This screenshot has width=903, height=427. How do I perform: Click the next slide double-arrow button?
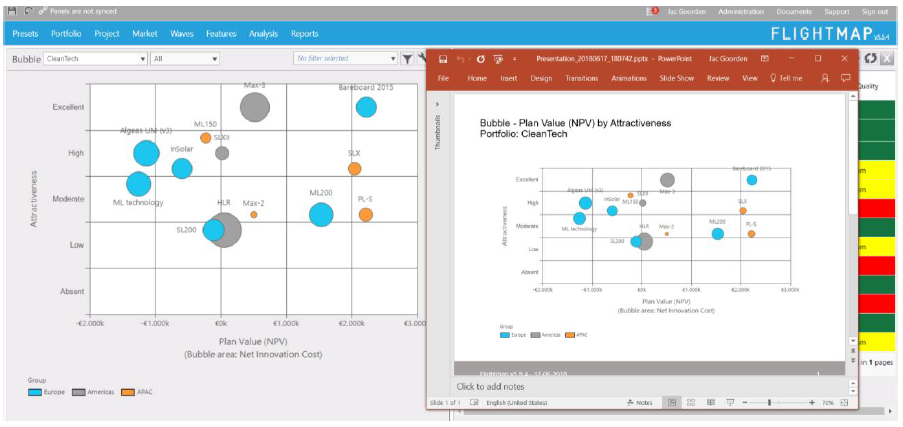pos(853,360)
